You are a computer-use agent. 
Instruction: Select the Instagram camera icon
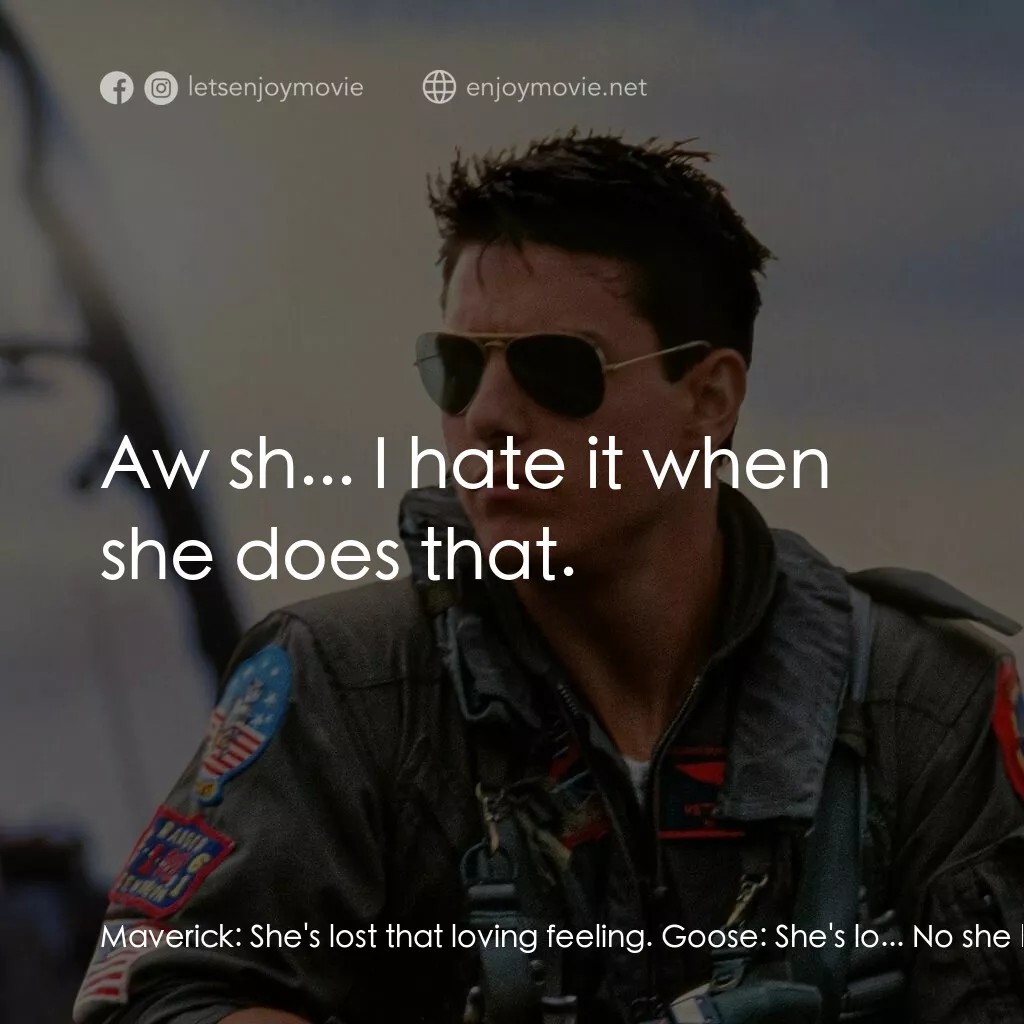click(159, 88)
